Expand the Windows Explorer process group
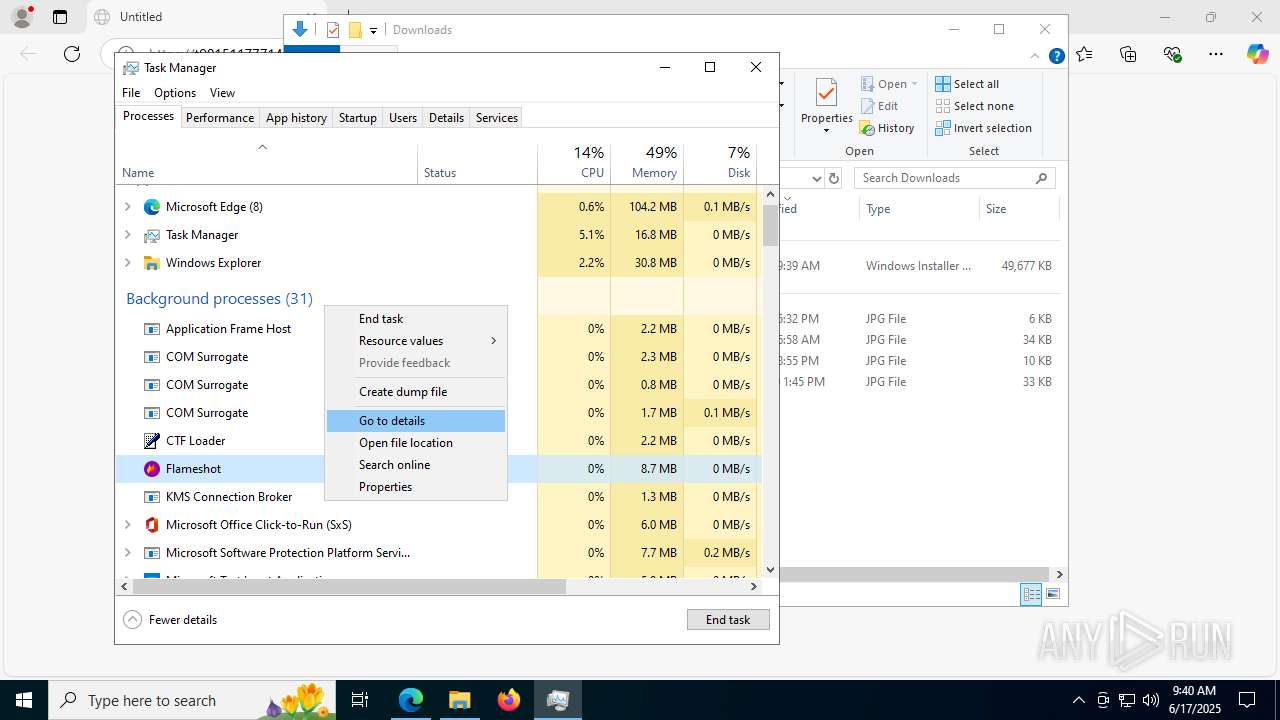This screenshot has width=1280, height=720. [127, 263]
